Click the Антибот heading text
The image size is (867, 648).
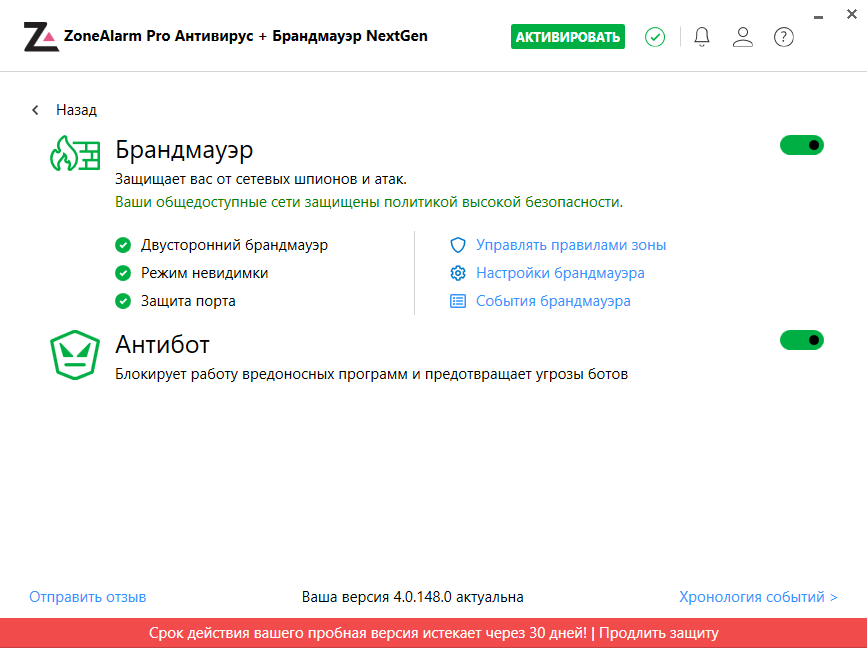(x=163, y=344)
